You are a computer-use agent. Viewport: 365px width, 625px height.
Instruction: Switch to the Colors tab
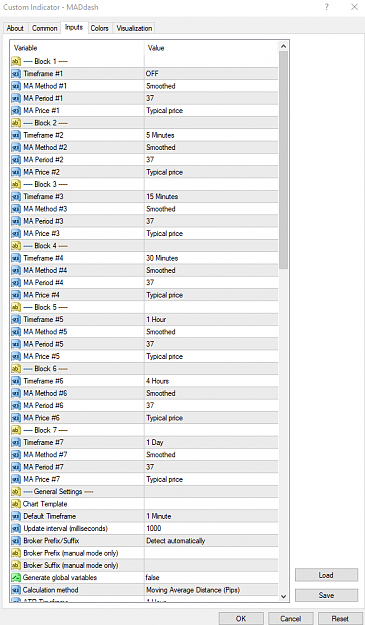(x=100, y=28)
